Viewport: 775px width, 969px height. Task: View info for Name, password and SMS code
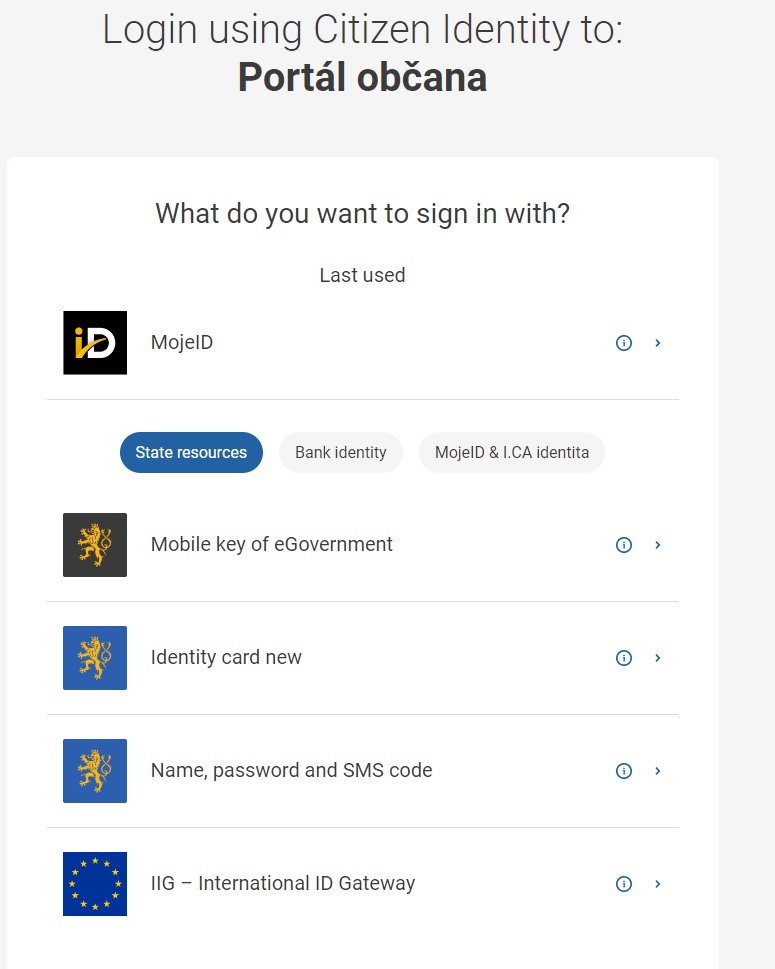[624, 771]
